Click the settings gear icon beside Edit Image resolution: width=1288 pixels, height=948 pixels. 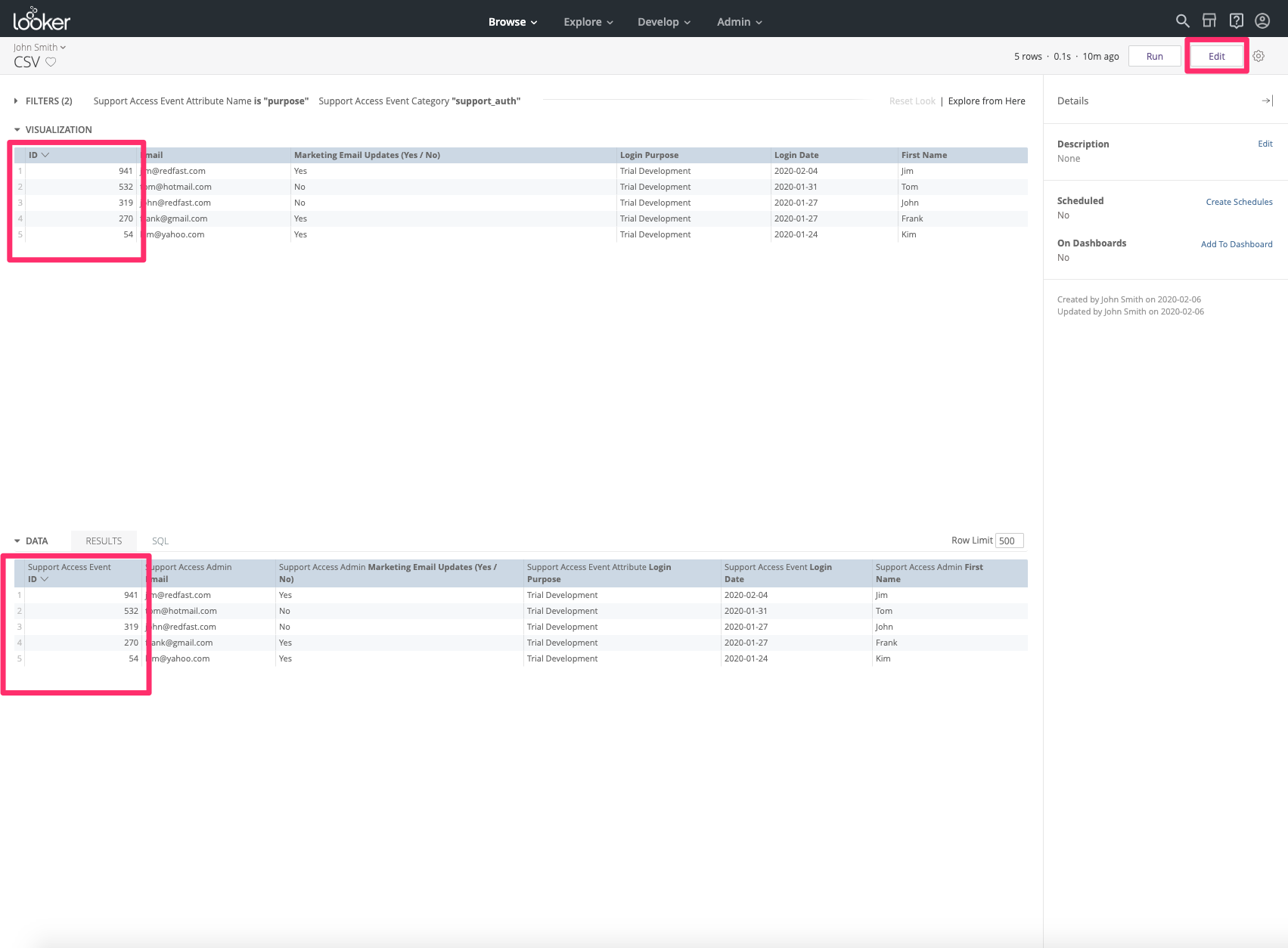1259,56
